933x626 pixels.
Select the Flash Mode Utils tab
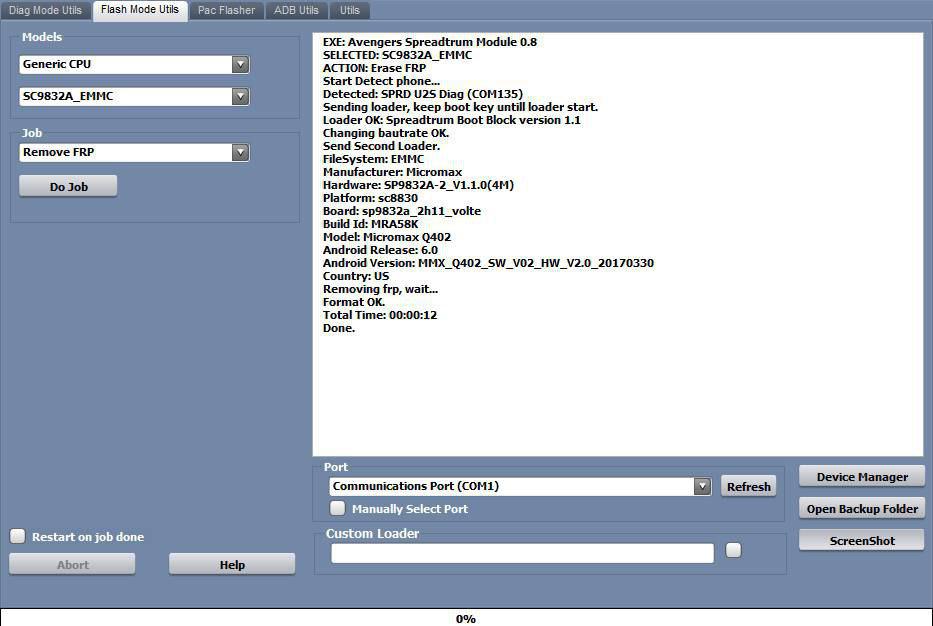tap(140, 10)
